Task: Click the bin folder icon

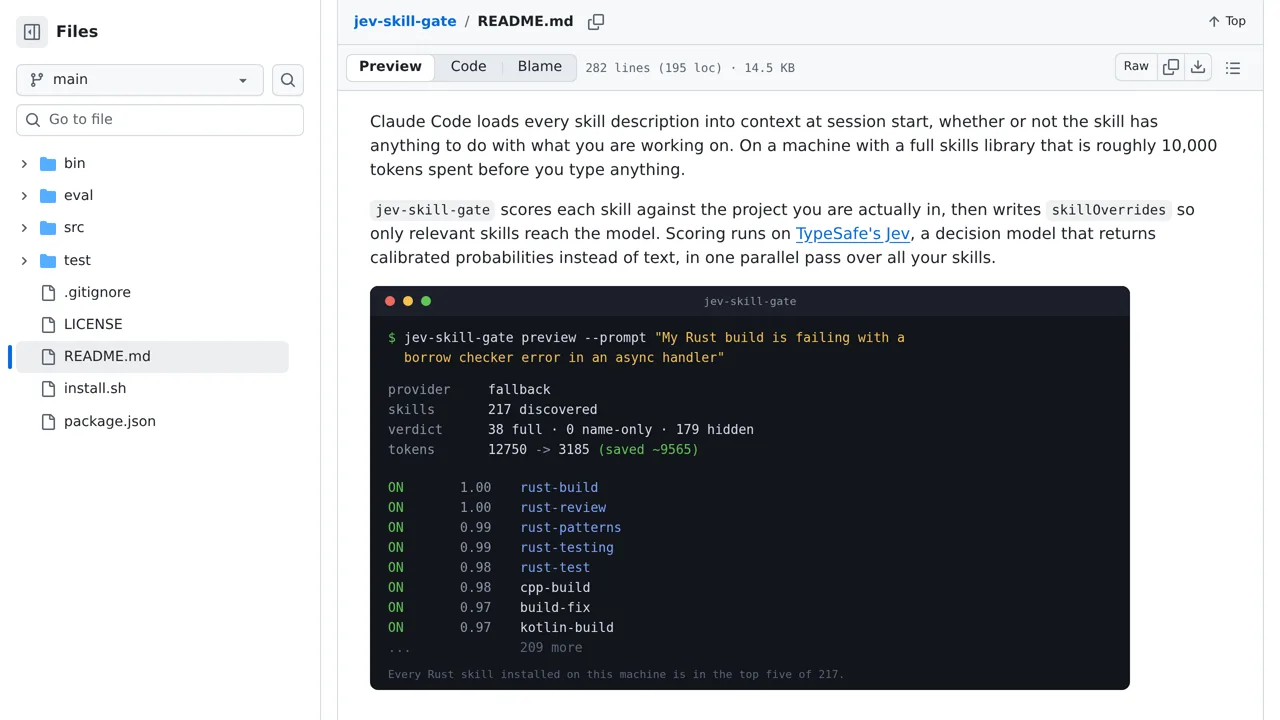Action: pyautogui.click(x=48, y=163)
